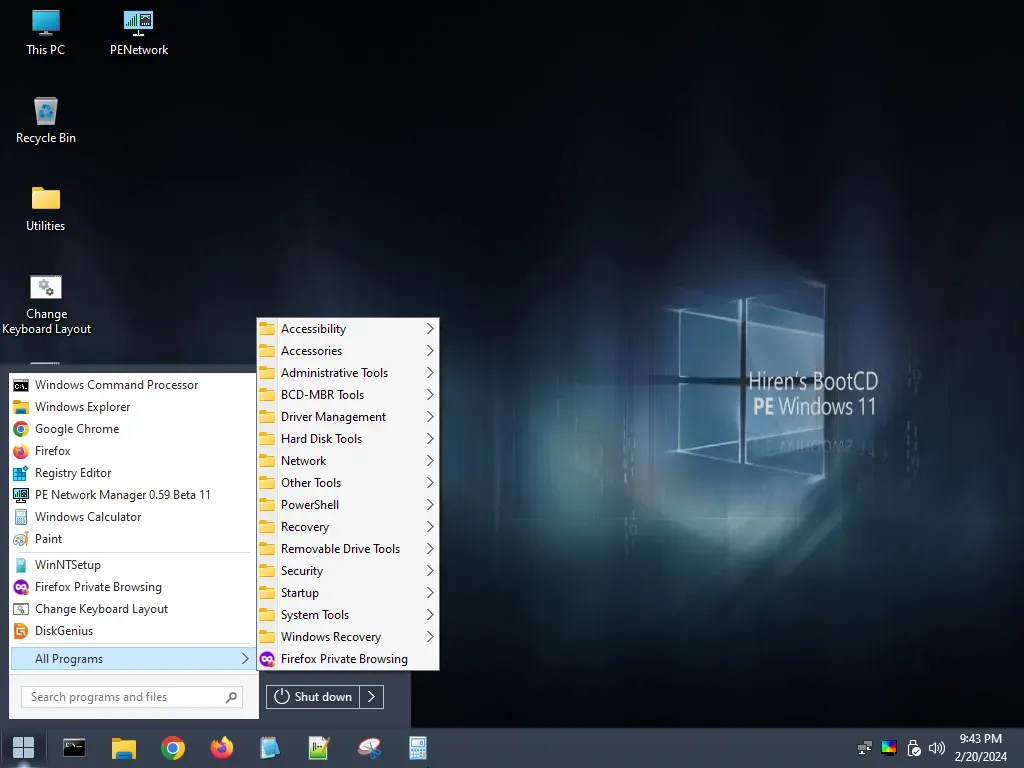This screenshot has width=1024, height=768.
Task: Open WinNTSetup from Start menu
Action: pyautogui.click(x=133, y=565)
